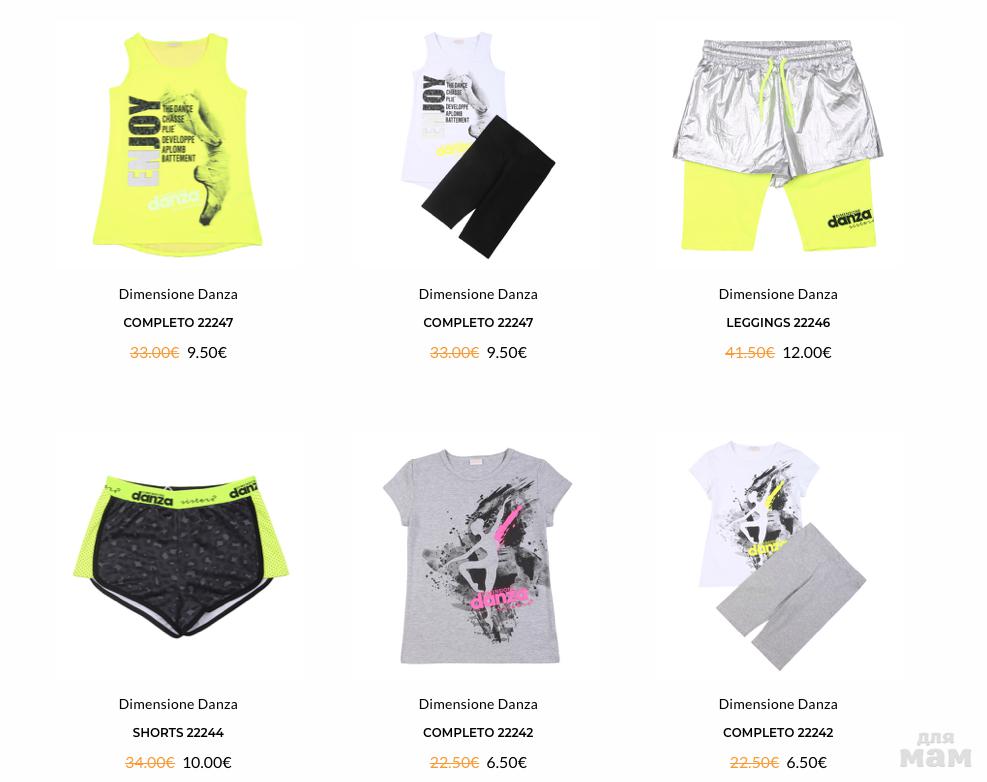Click COMPLETO 22247 title under white tank set
This screenshot has width=987, height=782.
(478, 322)
